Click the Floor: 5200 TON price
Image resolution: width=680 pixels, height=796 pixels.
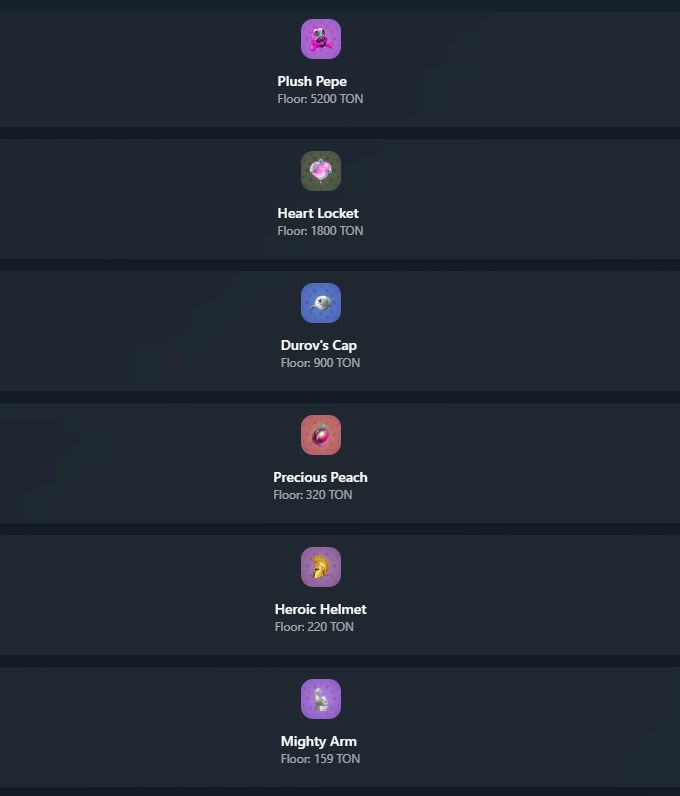pyautogui.click(x=320, y=99)
